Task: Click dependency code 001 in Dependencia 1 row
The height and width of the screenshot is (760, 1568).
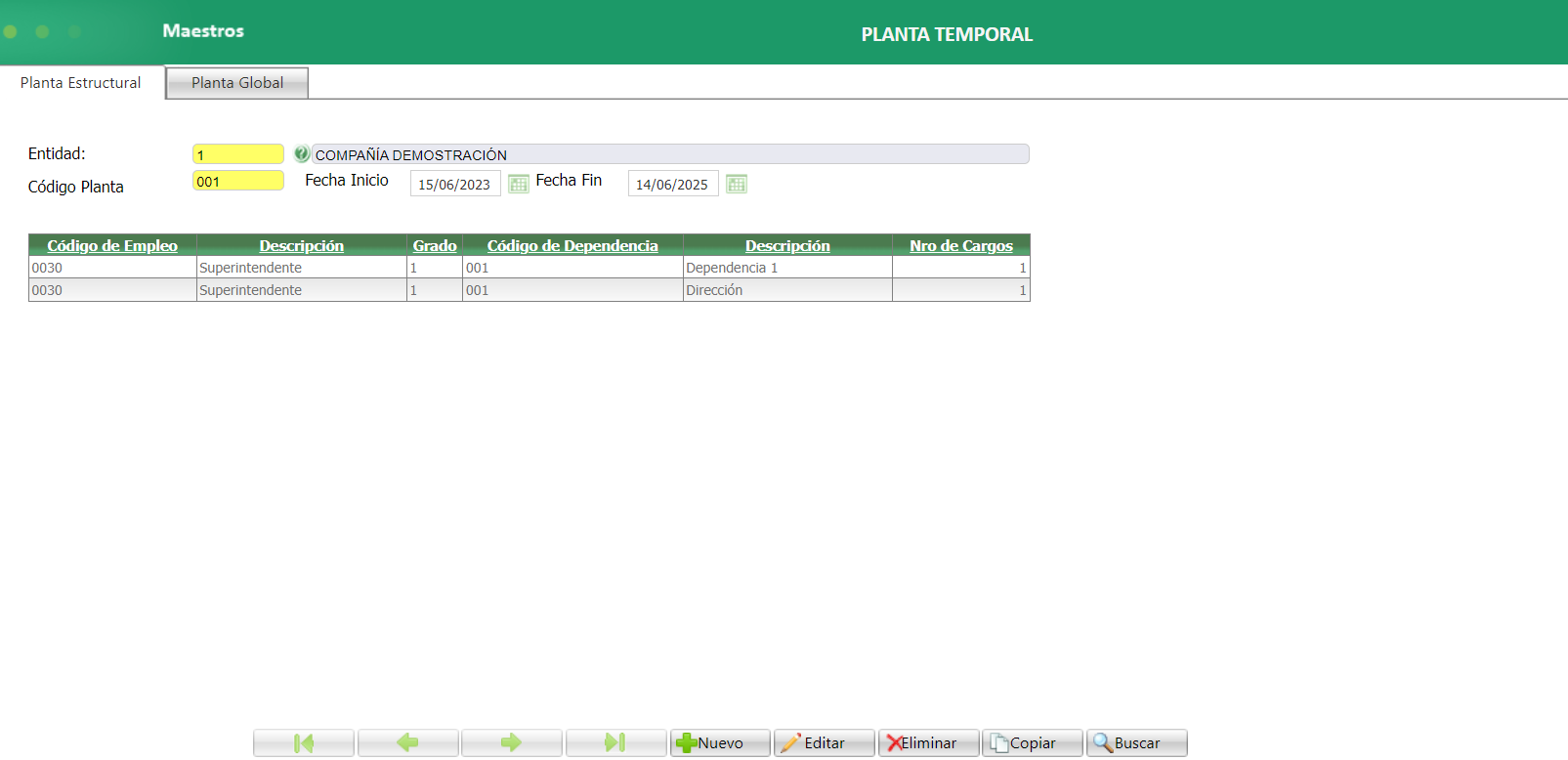Action: pos(572,268)
